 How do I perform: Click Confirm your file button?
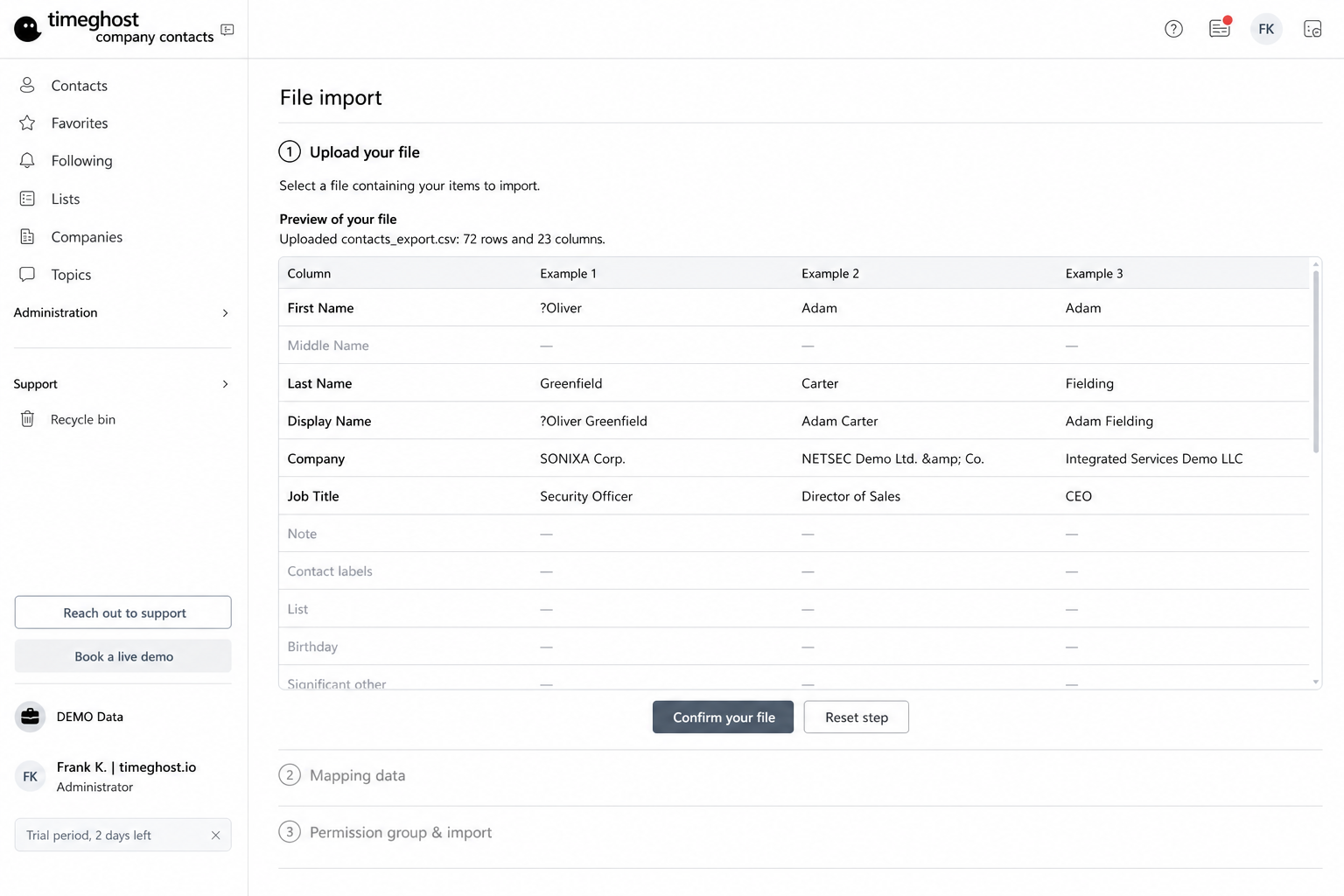point(723,717)
